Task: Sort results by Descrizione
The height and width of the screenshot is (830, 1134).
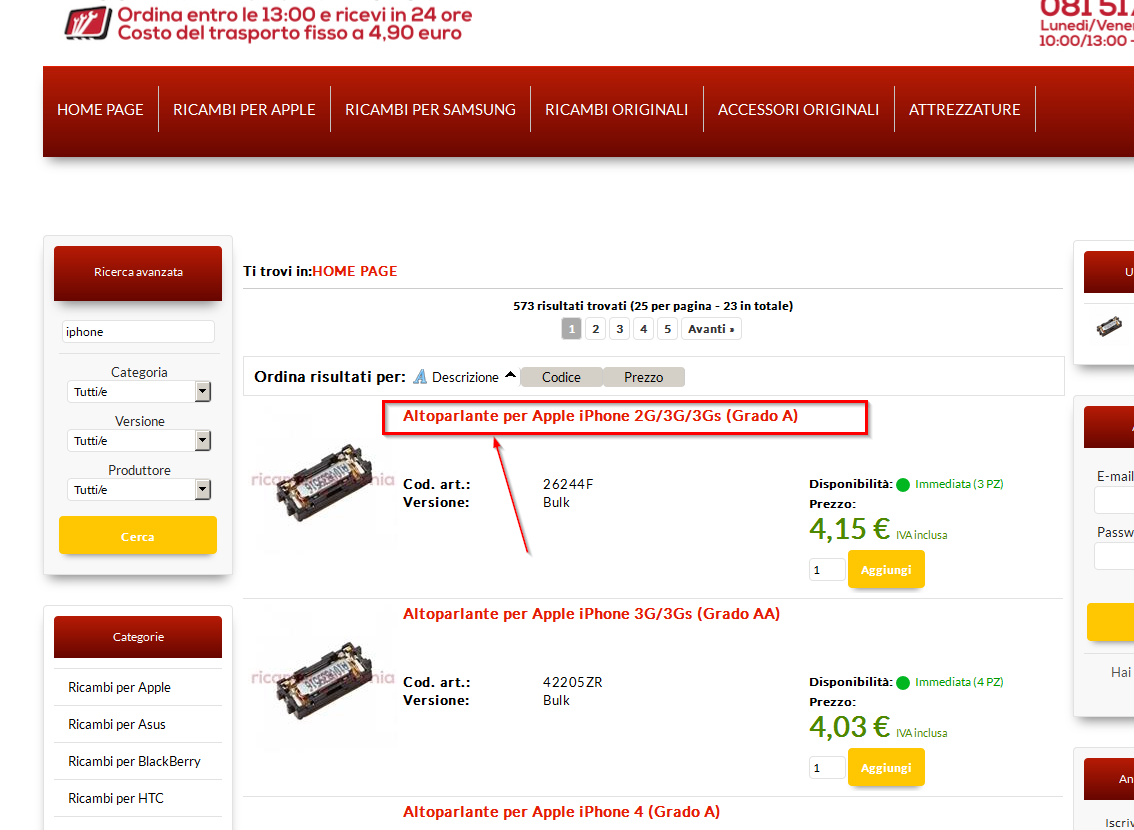Action: coord(465,377)
